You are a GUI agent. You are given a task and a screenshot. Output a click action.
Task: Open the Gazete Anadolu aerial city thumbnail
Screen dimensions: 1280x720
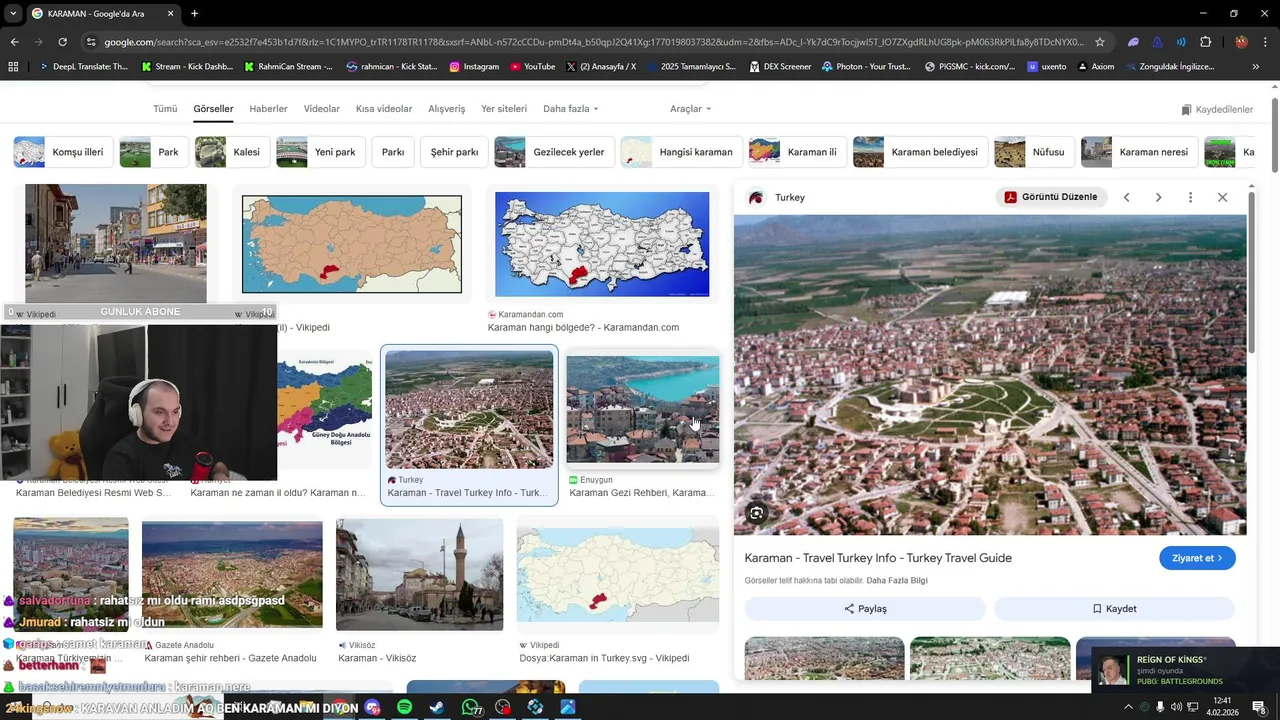232,574
